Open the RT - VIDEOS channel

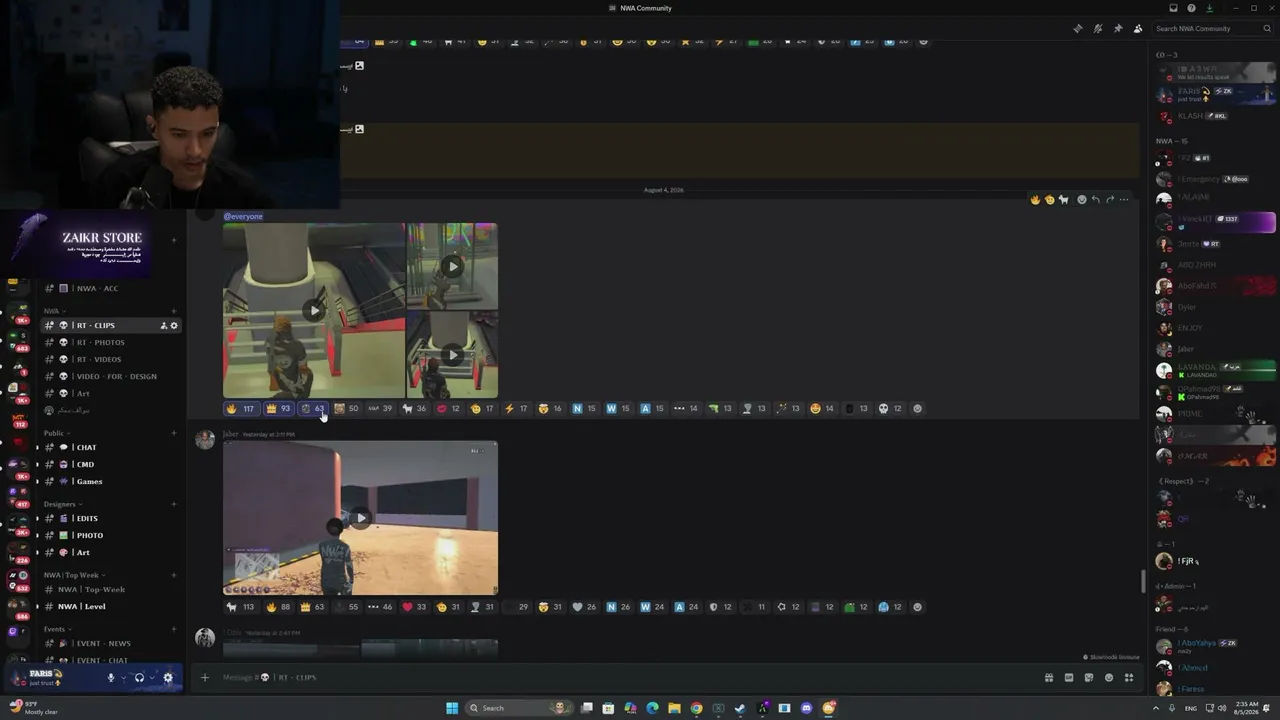click(110, 360)
